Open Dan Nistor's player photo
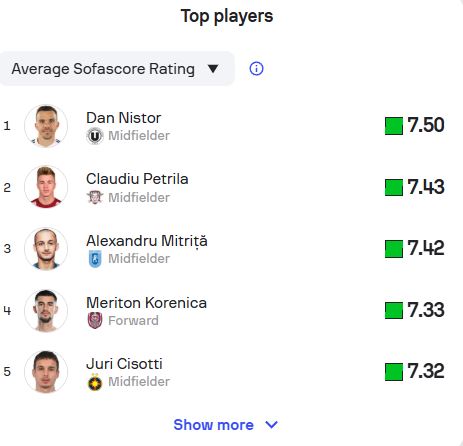This screenshot has height=446, width=463. (46, 126)
